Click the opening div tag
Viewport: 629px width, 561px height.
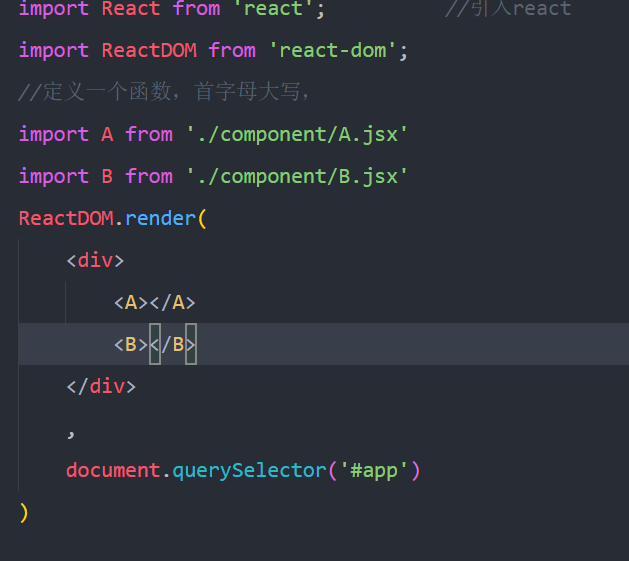click(95, 261)
